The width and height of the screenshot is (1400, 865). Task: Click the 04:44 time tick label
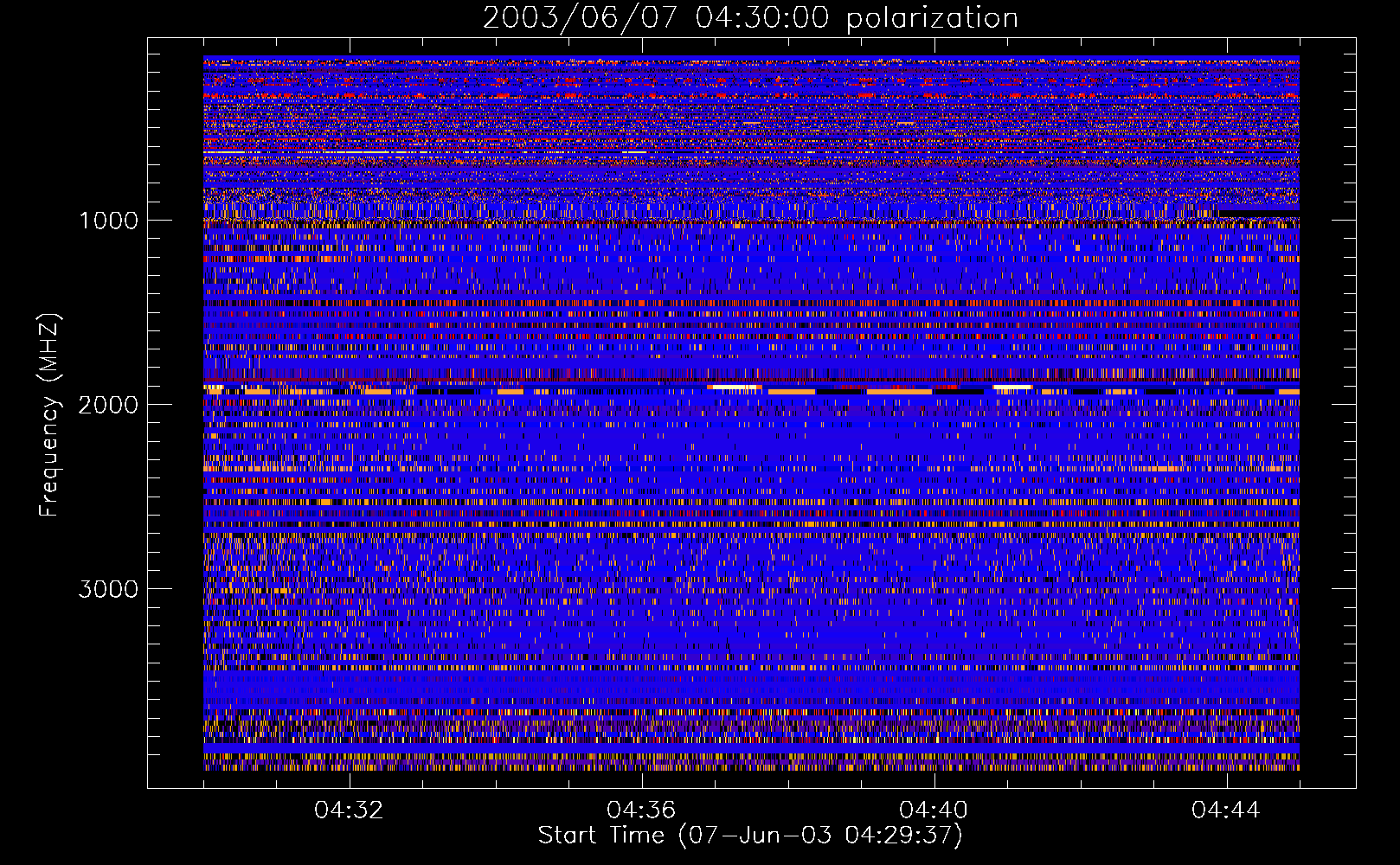pos(1226,811)
